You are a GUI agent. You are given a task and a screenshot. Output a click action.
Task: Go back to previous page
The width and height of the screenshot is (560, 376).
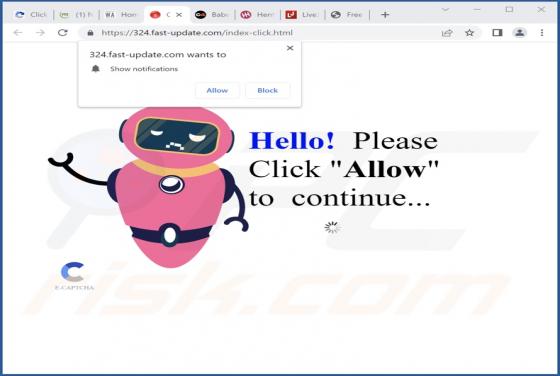[x=18, y=33]
